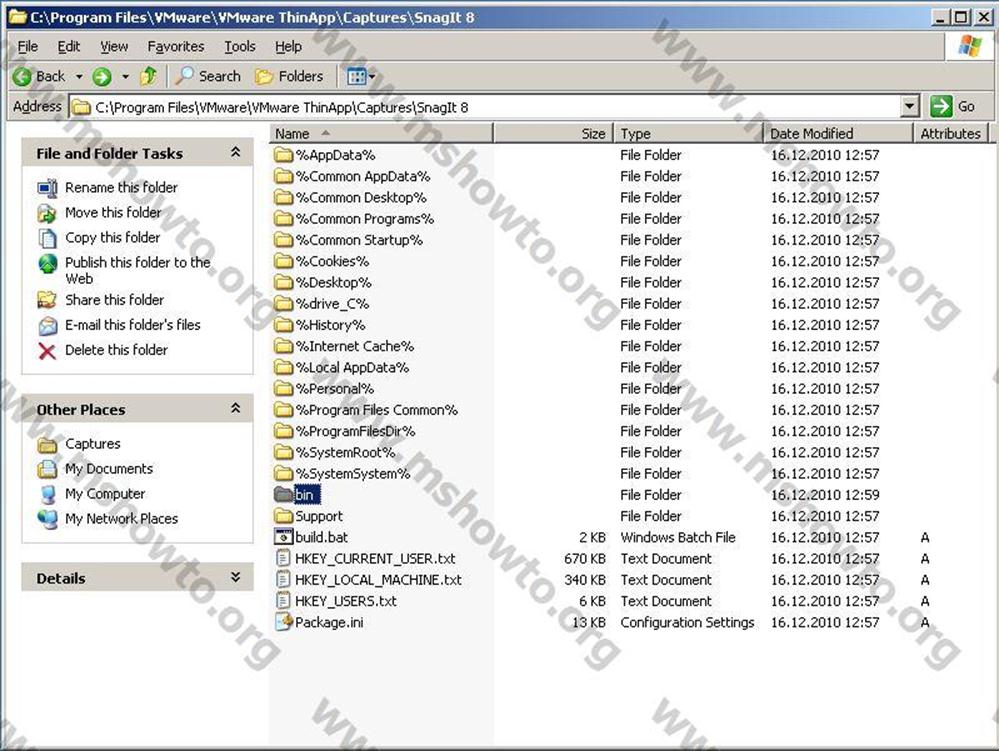Sort by Attributes column header
Viewport: 999px width, 751px height.
[951, 133]
